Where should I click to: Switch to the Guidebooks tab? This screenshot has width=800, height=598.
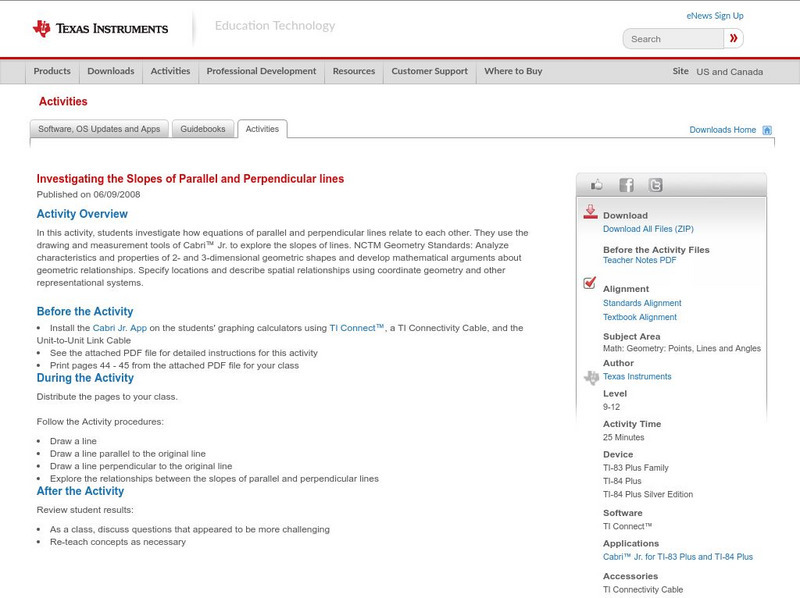tap(203, 129)
